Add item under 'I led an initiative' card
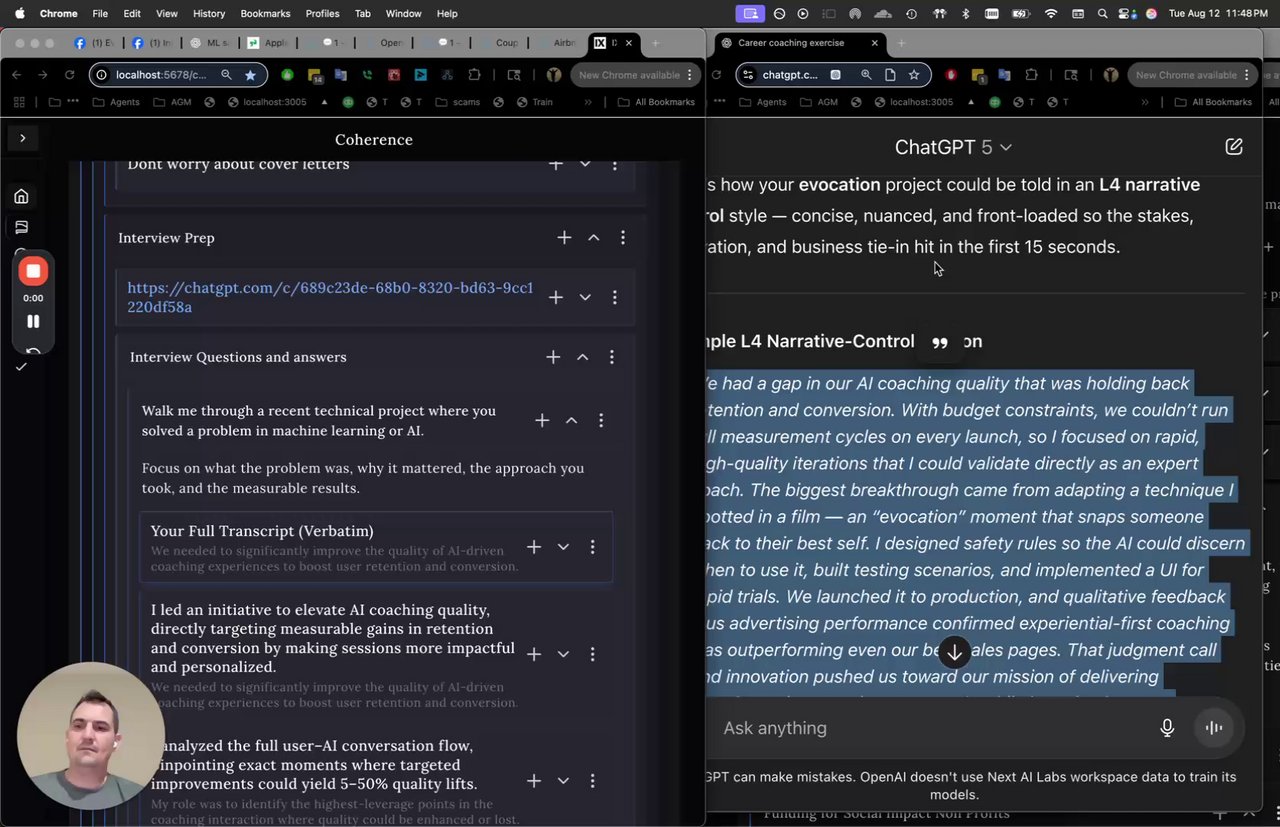Viewport: 1280px width, 827px height. (x=534, y=654)
